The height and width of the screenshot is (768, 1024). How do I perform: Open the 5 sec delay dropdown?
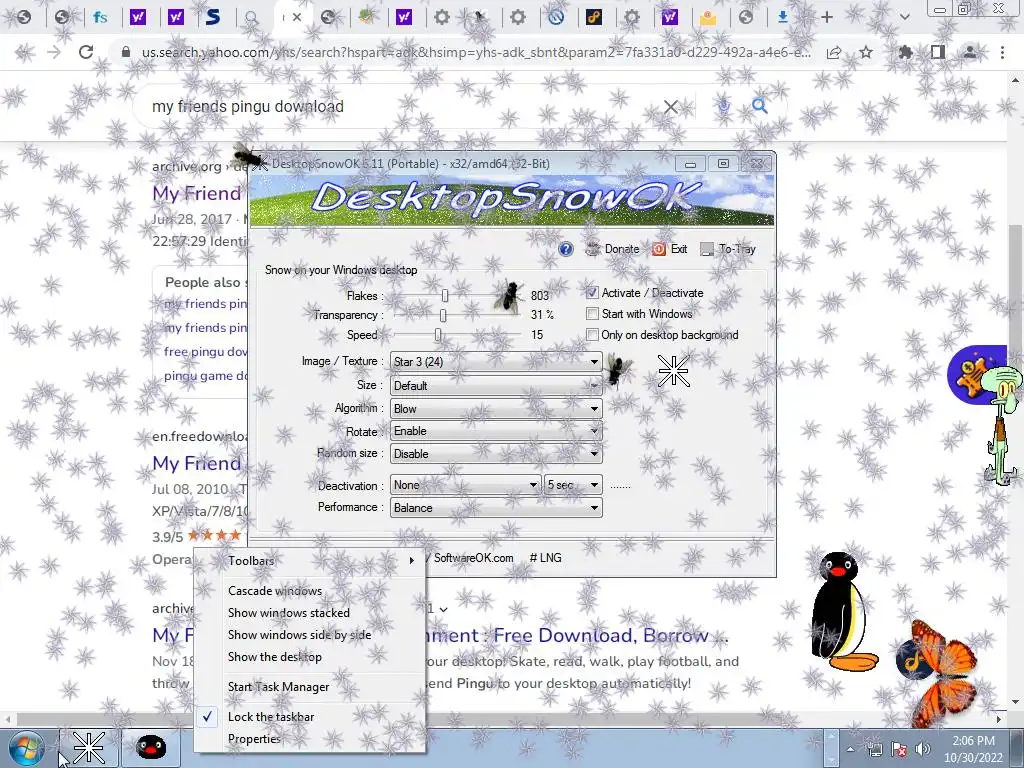(x=573, y=485)
